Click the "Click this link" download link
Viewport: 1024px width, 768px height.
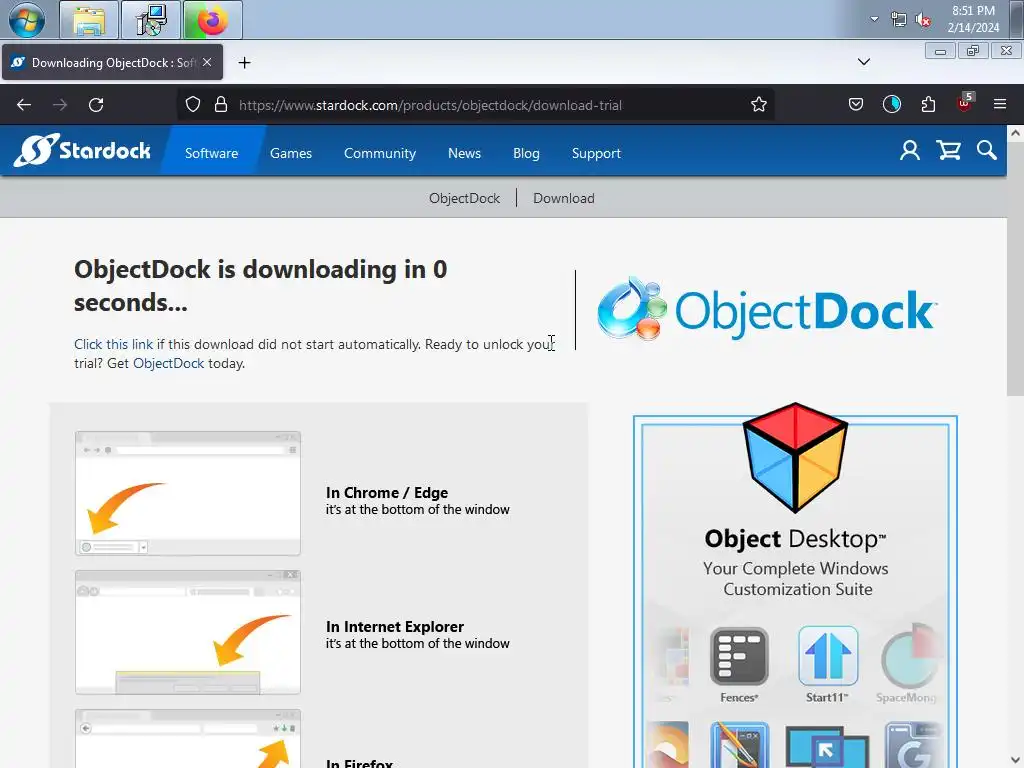pyautogui.click(x=113, y=344)
